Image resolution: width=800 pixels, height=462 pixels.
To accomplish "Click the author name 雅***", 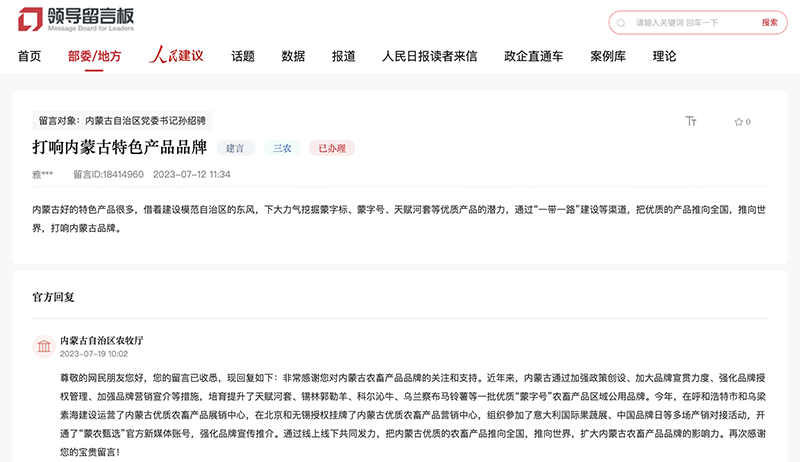I will (x=43, y=174).
